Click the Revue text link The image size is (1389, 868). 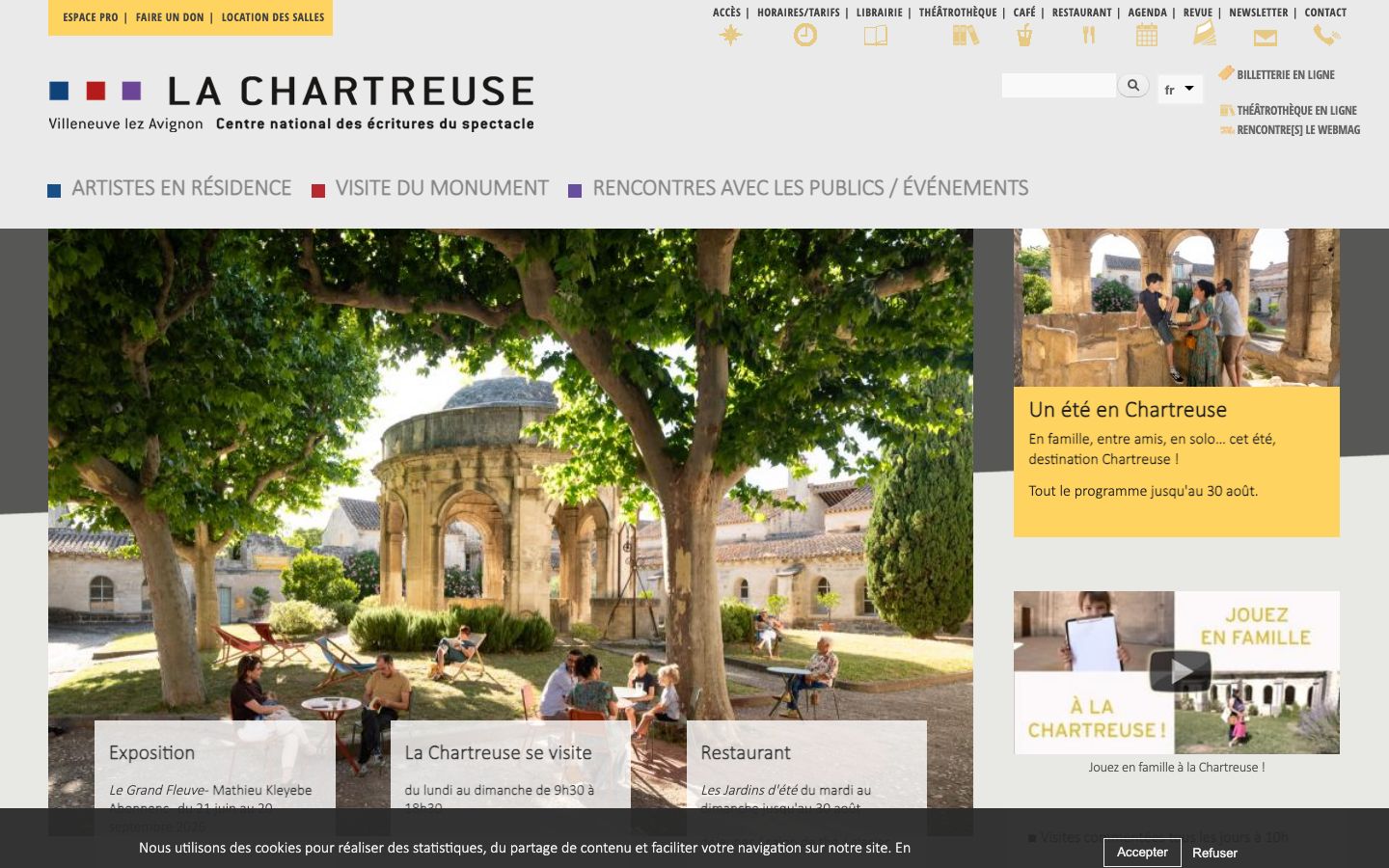(1198, 13)
